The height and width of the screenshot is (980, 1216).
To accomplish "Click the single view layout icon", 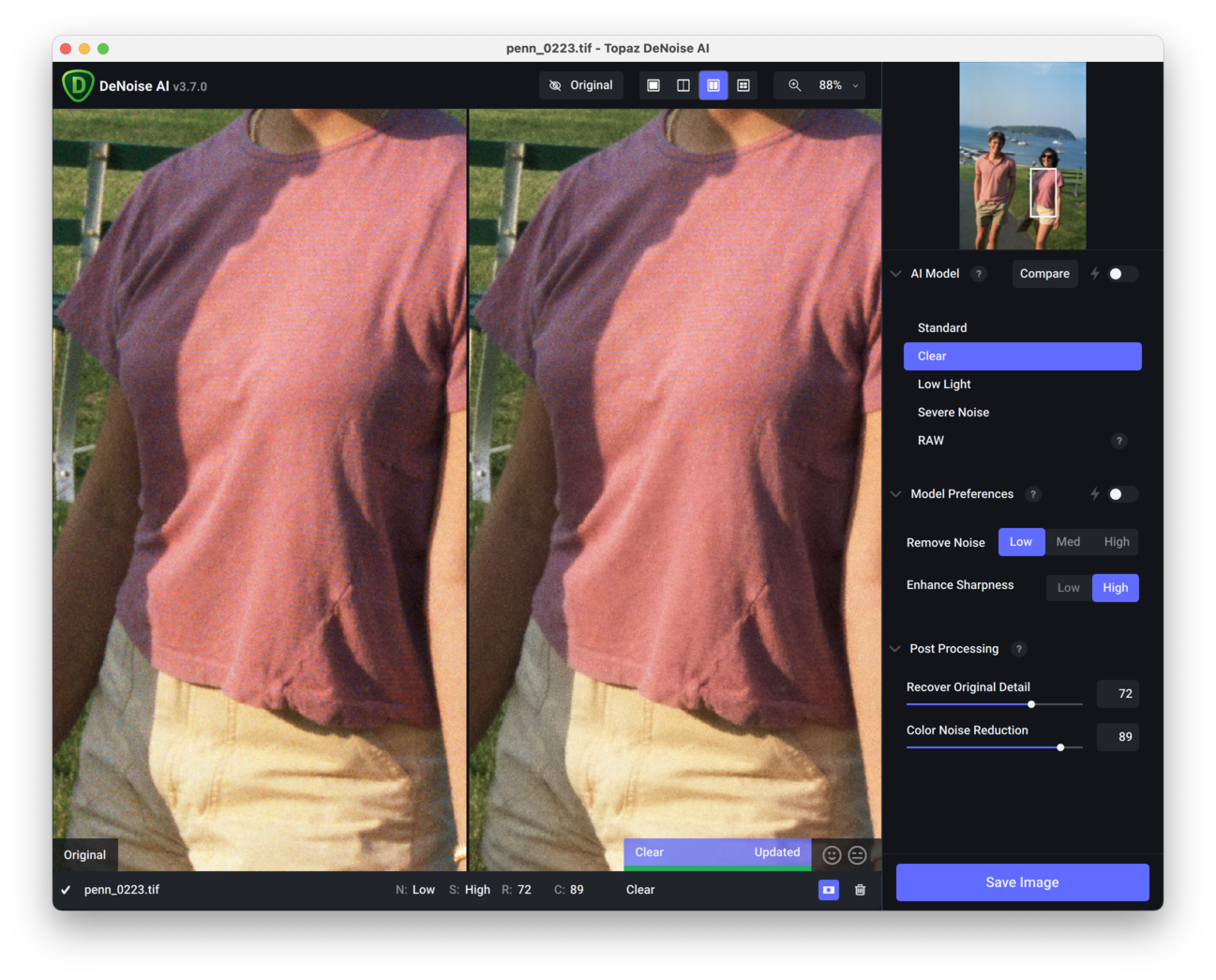I will pyautogui.click(x=653, y=85).
